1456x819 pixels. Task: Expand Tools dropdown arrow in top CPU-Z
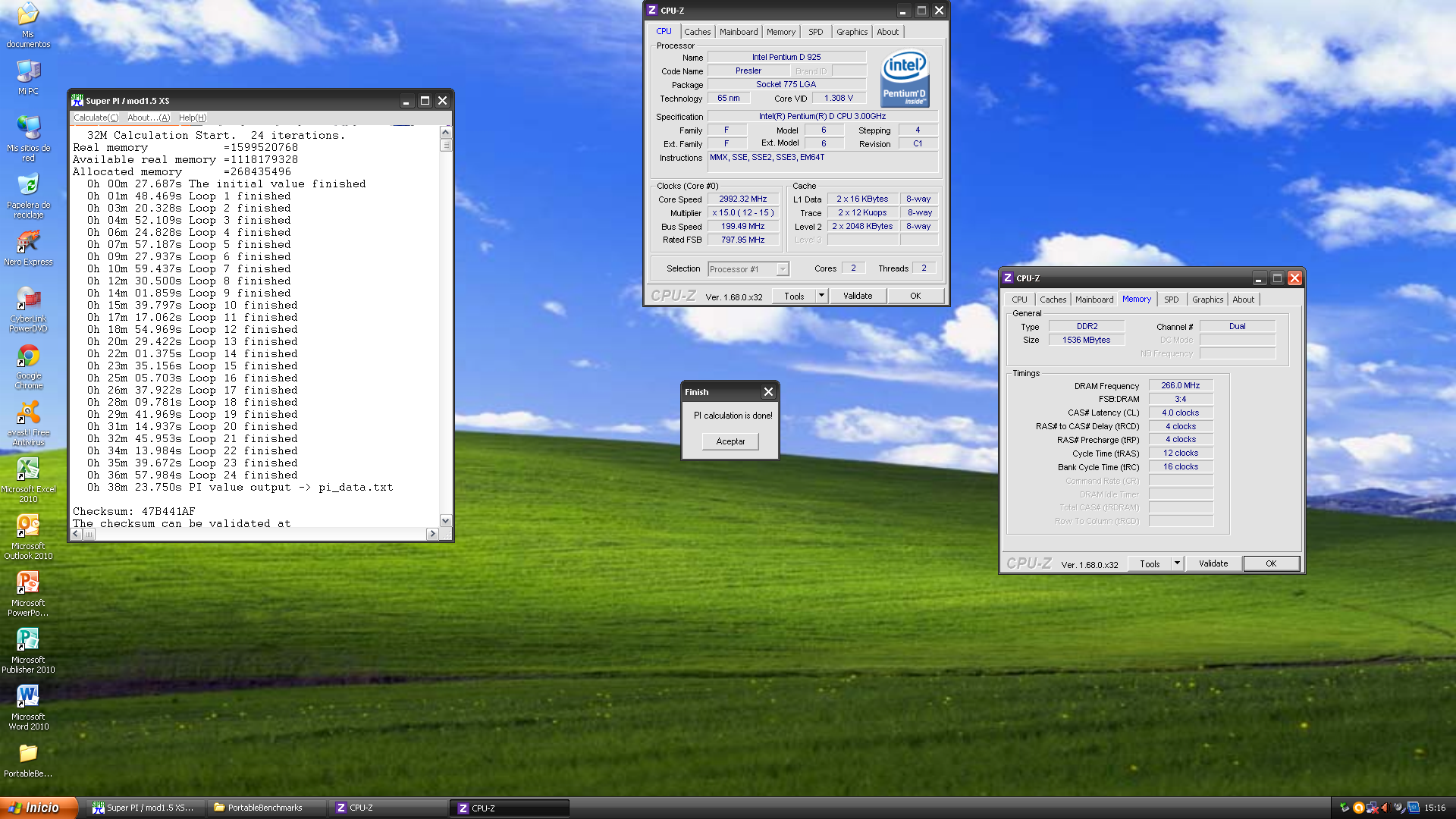tap(821, 296)
